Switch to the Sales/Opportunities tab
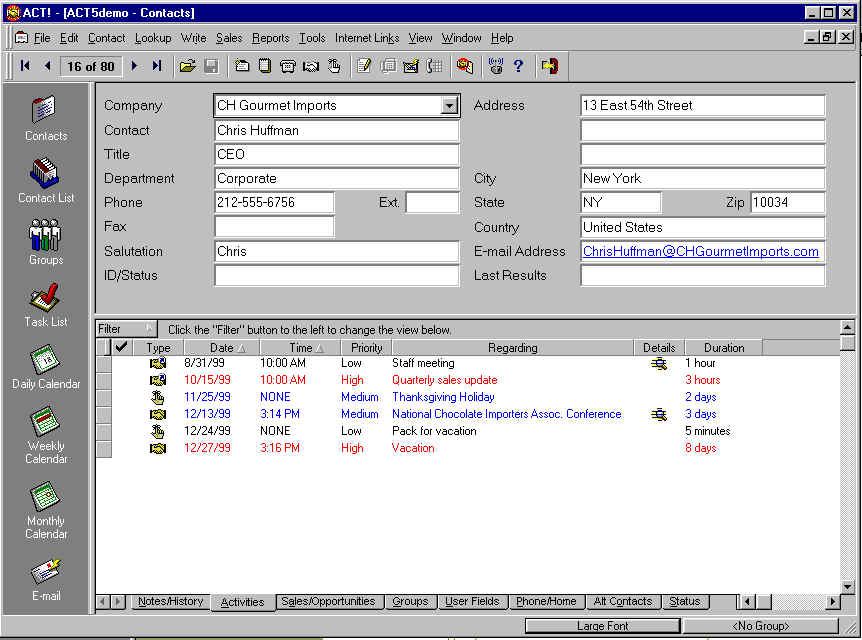This screenshot has width=862, height=640. 328,602
